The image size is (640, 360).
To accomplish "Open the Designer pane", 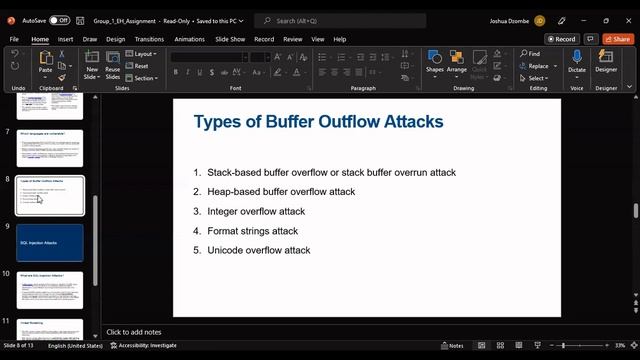I will point(606,61).
